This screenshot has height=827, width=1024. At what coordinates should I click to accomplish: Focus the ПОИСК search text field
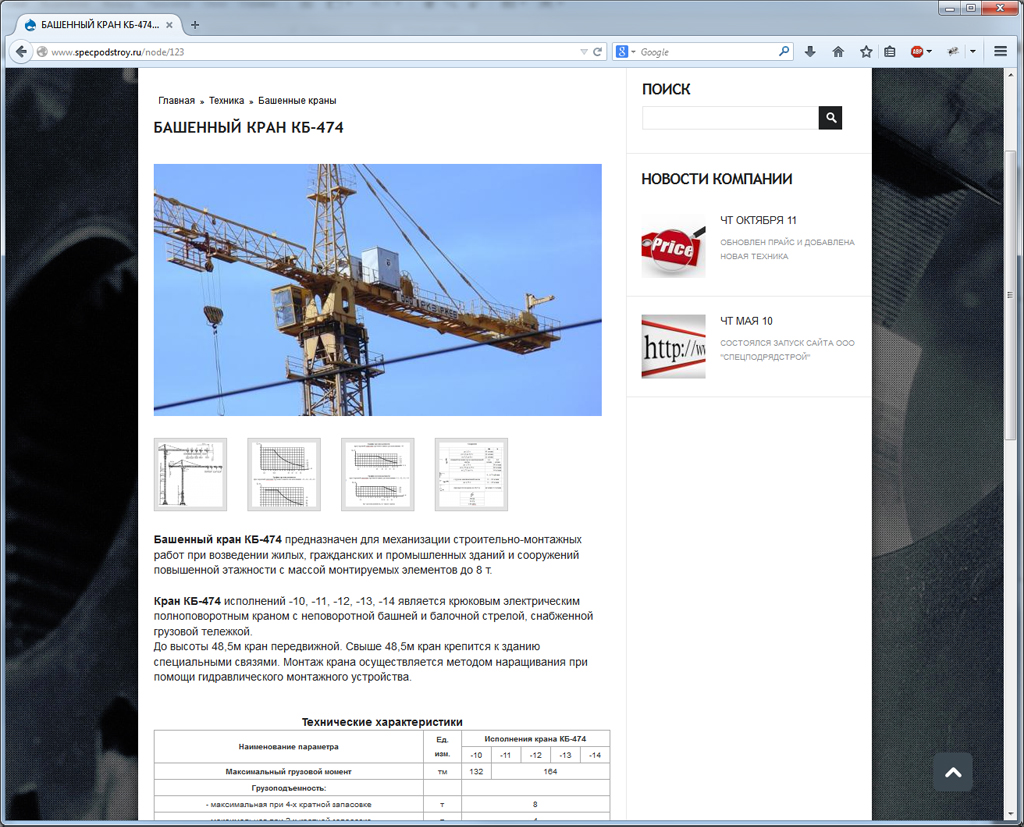pyautogui.click(x=730, y=118)
